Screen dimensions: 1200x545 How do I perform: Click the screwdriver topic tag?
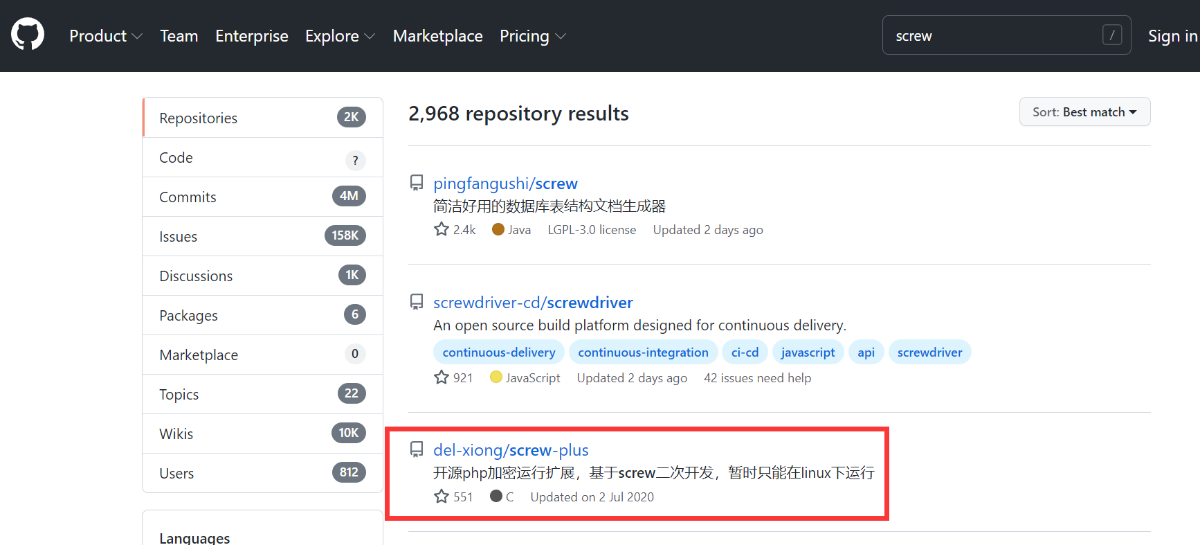[930, 352]
